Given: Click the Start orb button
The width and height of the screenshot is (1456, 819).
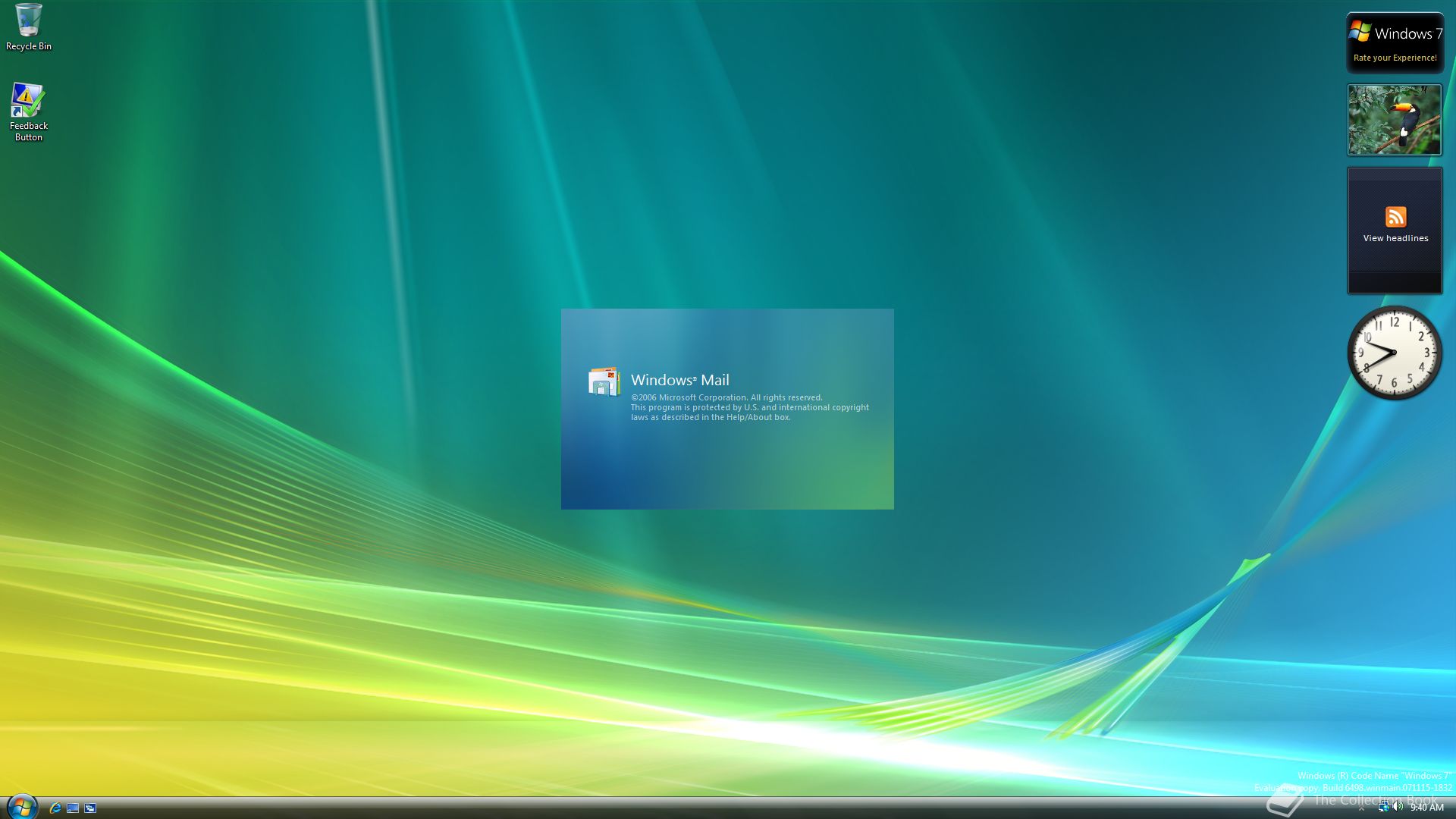Looking at the screenshot, I should click(x=21, y=807).
